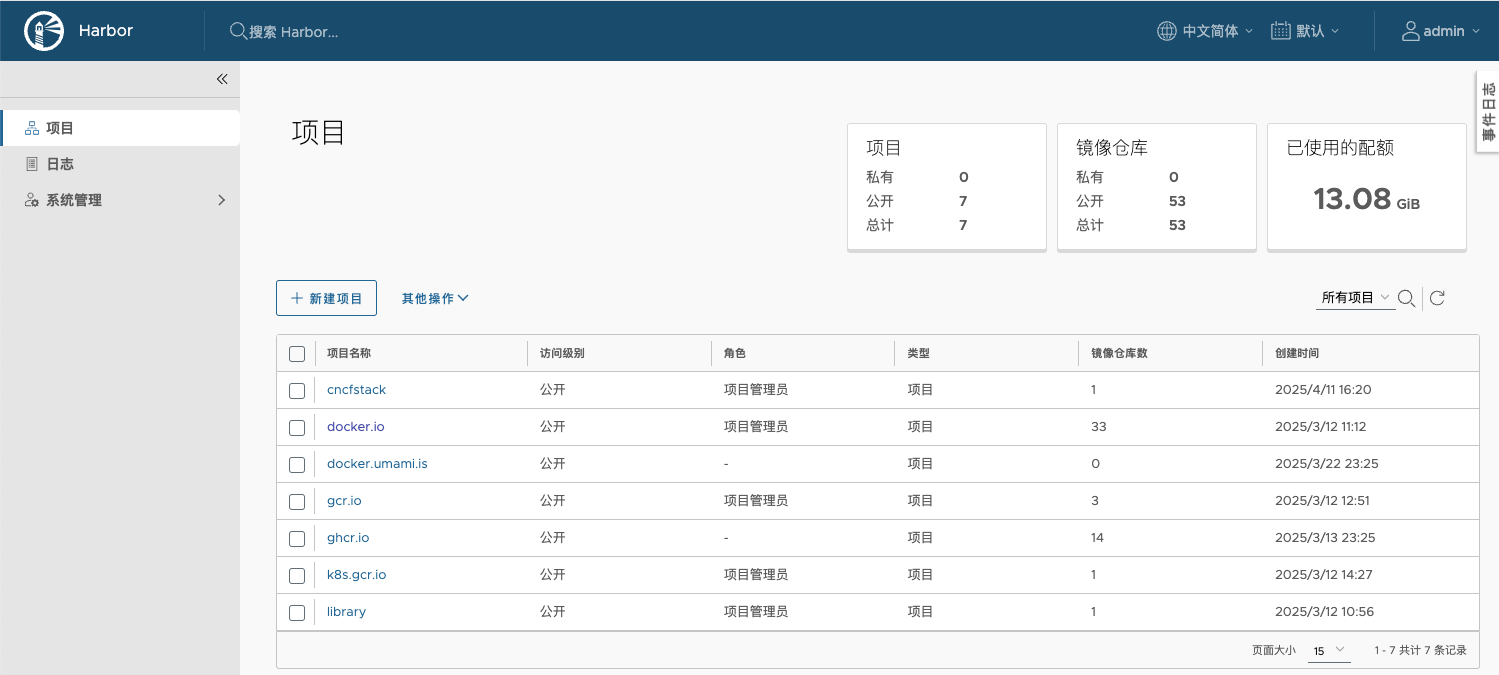Click the date 2025/3/12 14:27
This screenshot has height=675, width=1499.
point(1323,575)
